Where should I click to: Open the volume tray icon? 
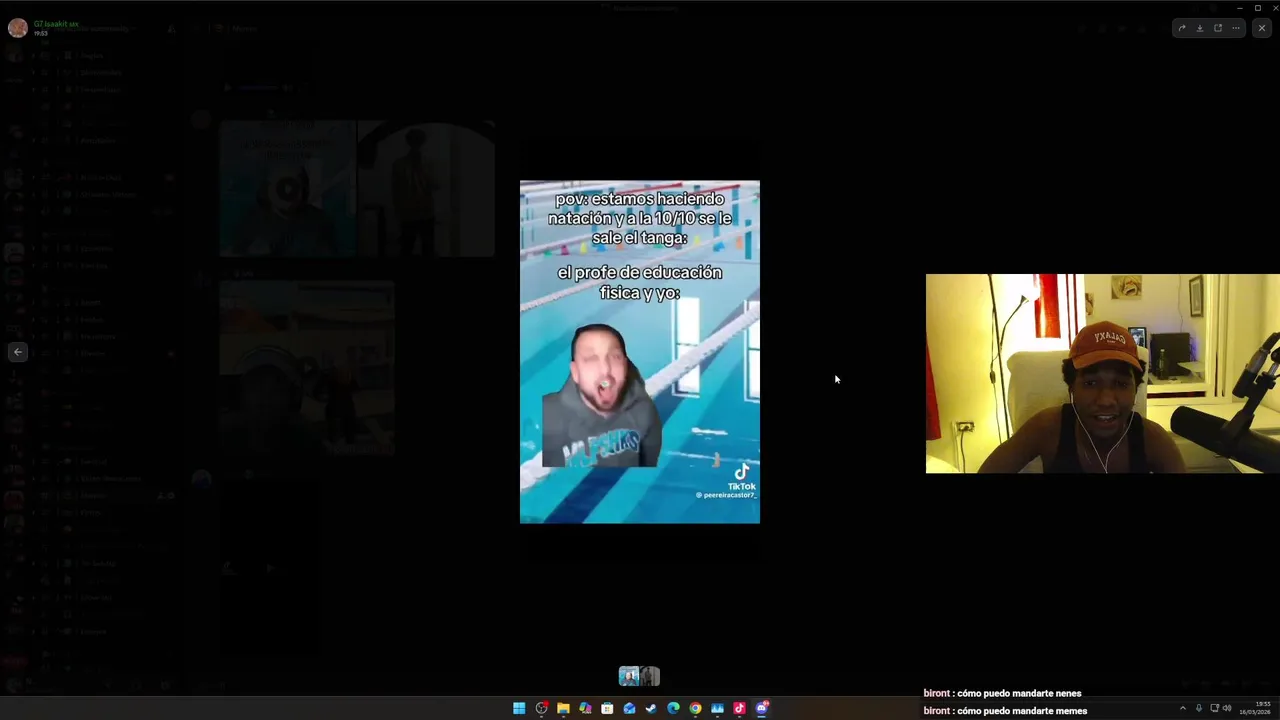coord(1227,708)
